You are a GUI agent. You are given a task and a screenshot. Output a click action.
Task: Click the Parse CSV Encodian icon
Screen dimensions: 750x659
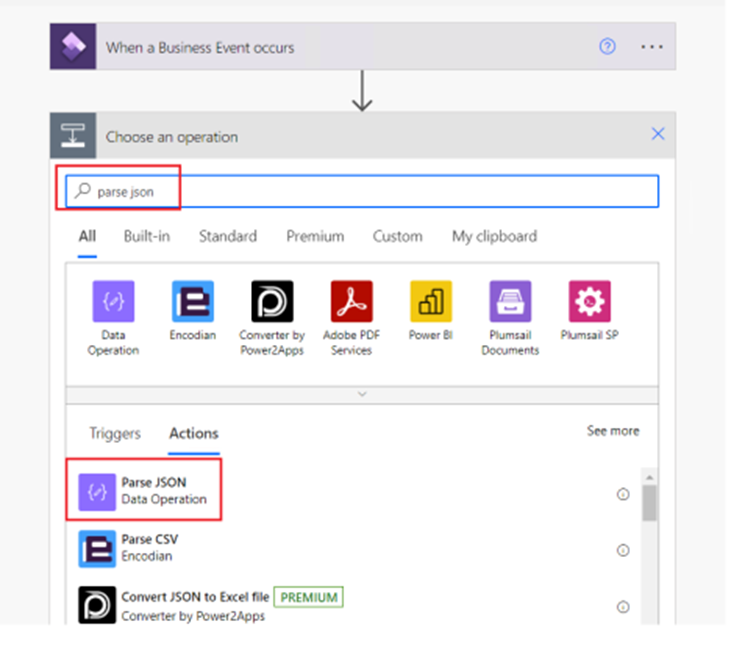pos(97,549)
